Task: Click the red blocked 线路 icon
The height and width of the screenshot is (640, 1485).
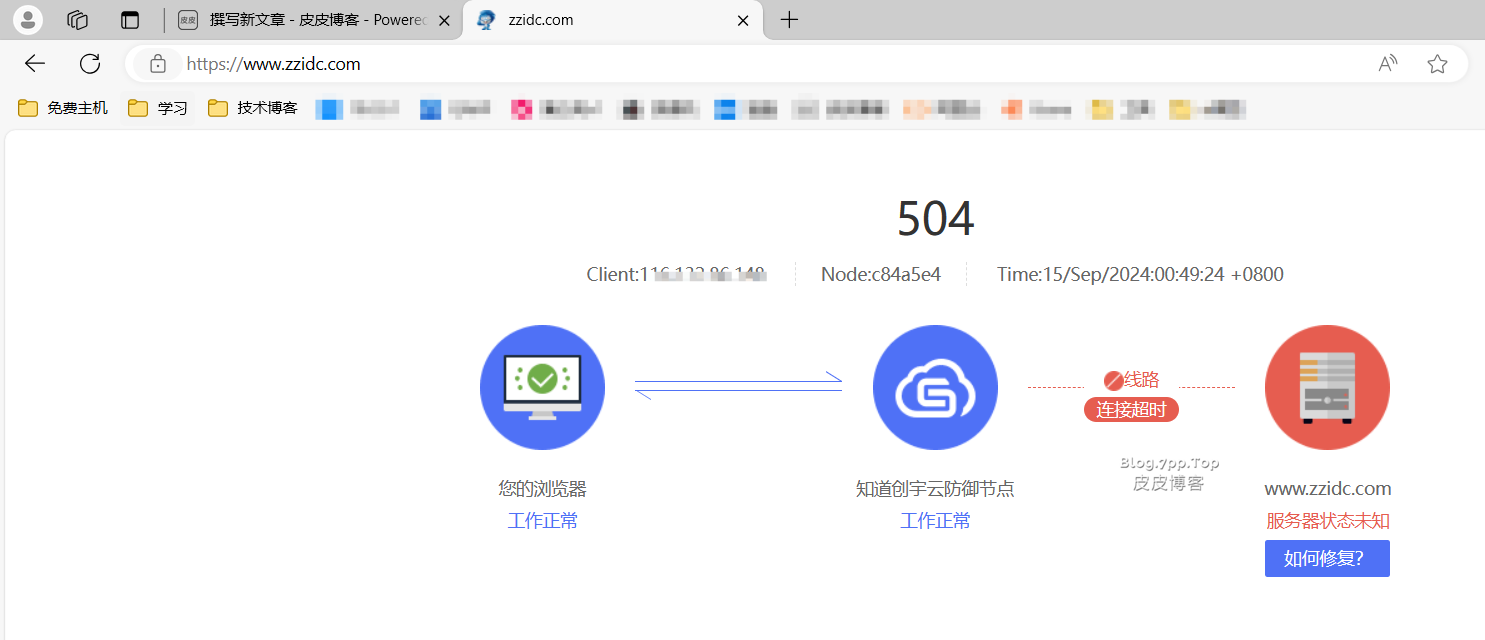Action: pos(1113,380)
